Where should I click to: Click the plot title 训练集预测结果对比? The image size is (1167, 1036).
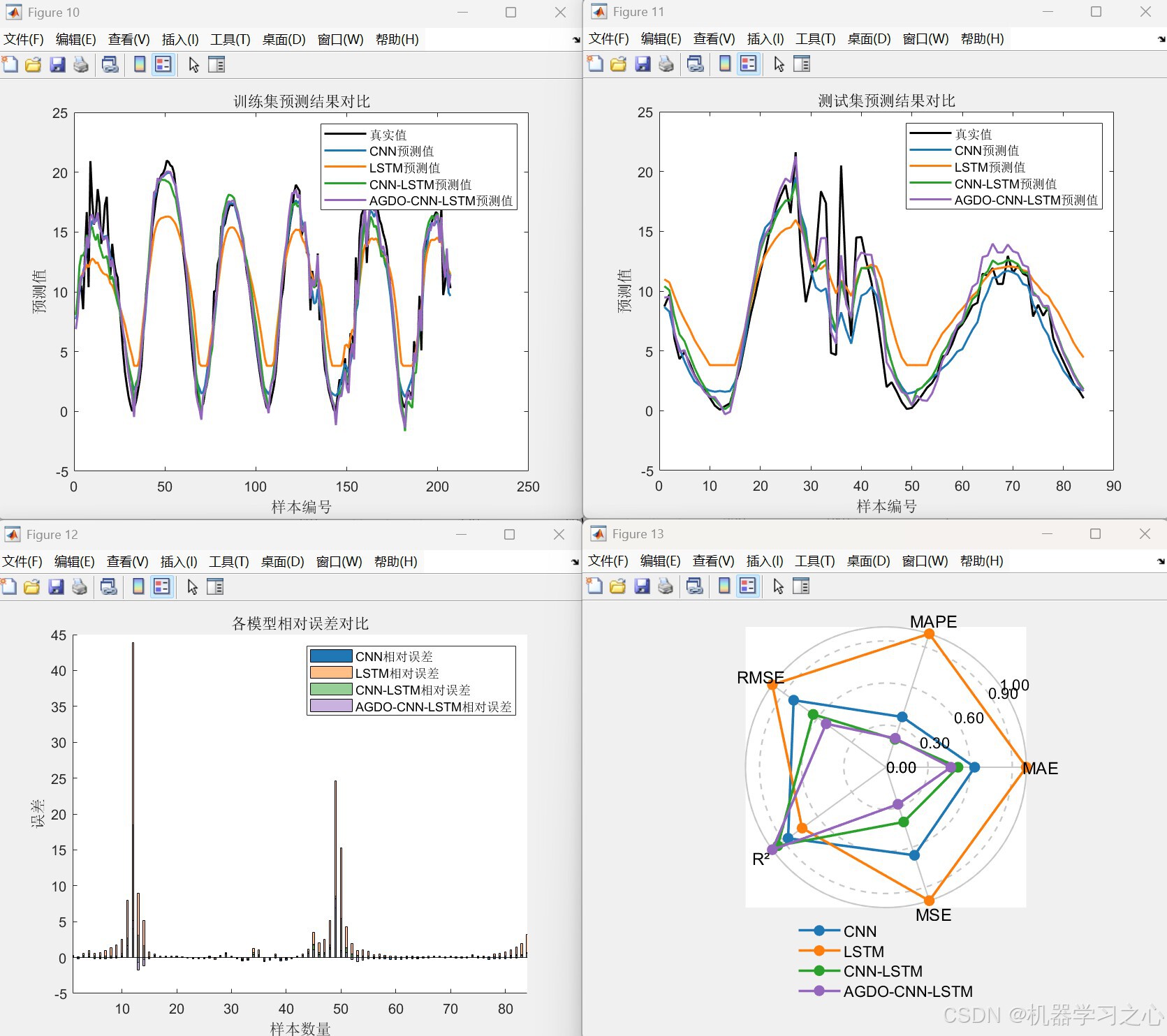pos(302,101)
